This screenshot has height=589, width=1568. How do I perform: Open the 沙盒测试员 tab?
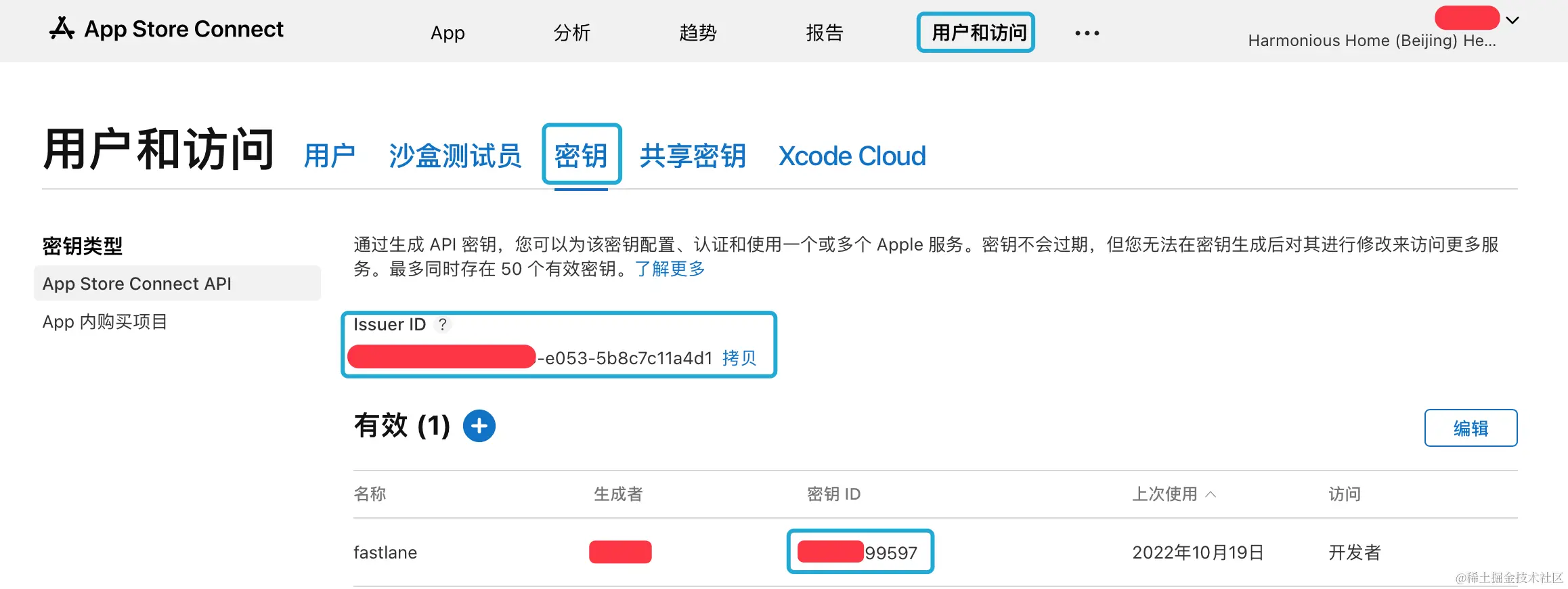click(x=455, y=156)
